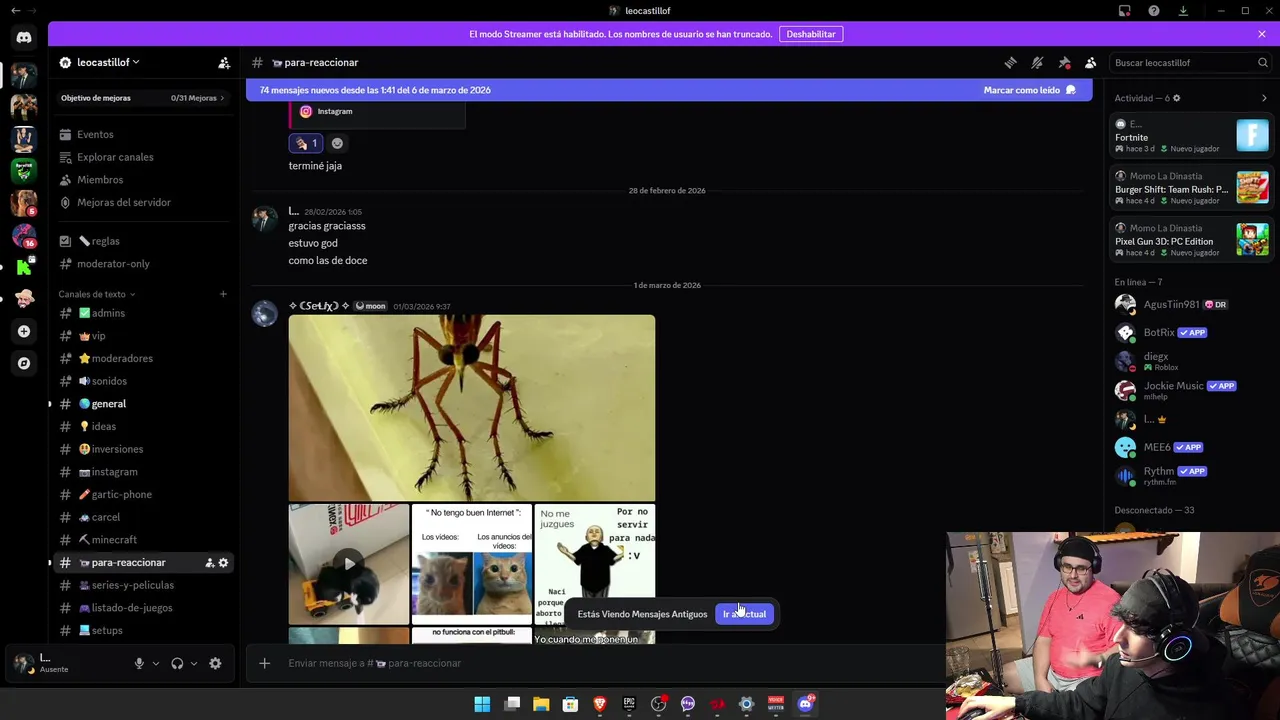Open the large insect image attachment
The image size is (1280, 720).
[472, 408]
